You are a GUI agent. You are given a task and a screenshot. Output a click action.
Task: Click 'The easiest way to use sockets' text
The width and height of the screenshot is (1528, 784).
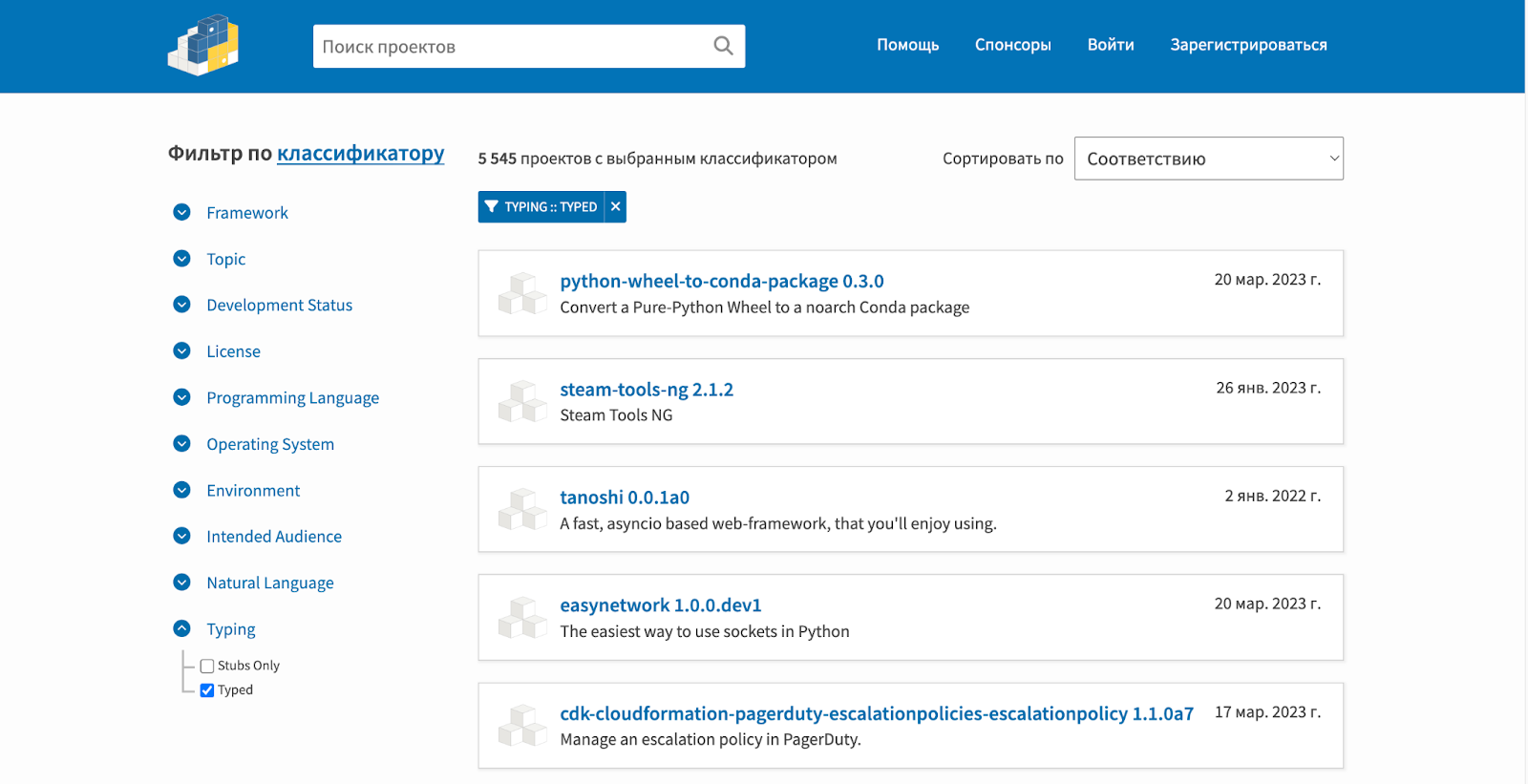pyautogui.click(x=705, y=631)
